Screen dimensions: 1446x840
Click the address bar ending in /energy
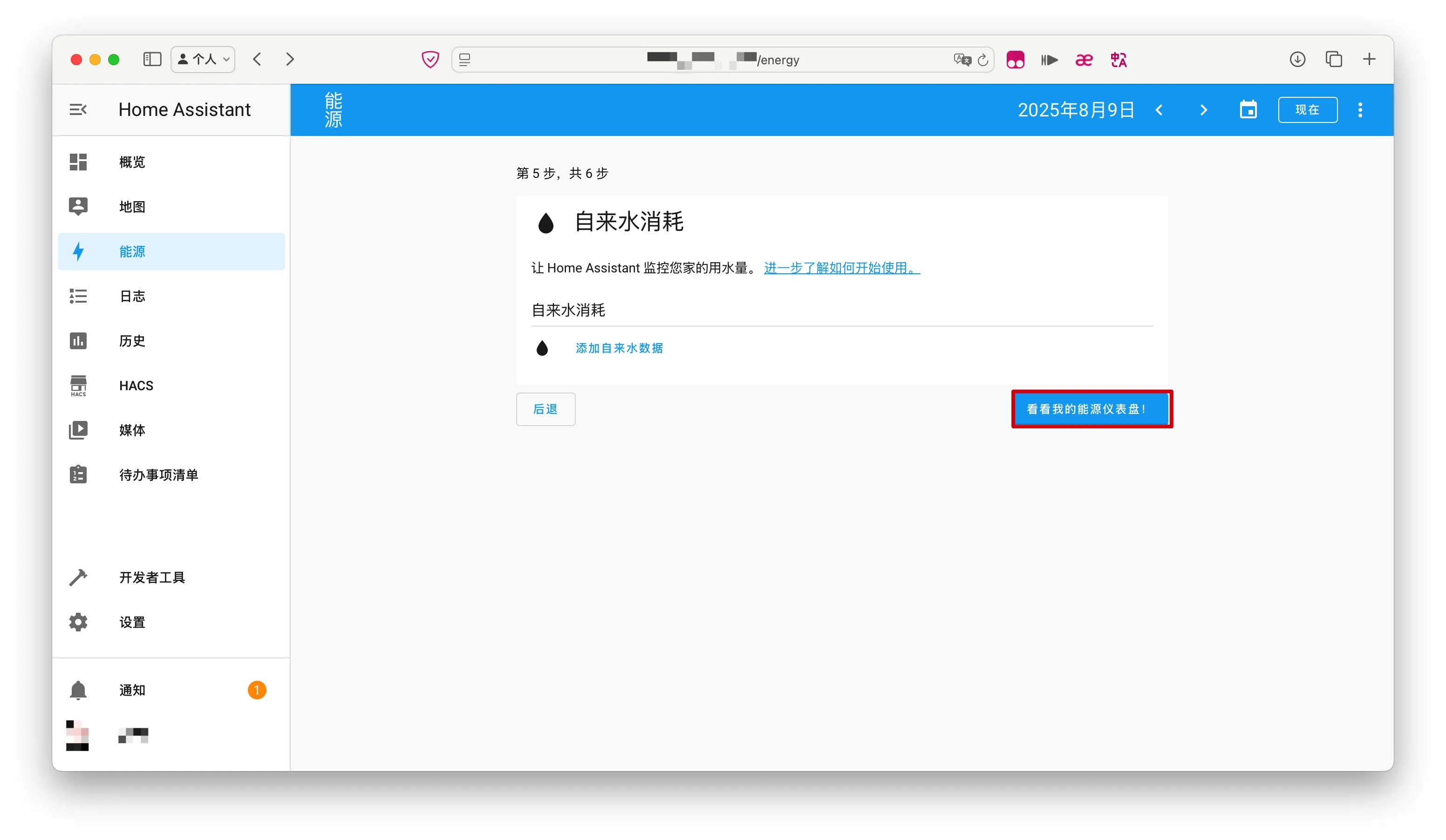(x=723, y=60)
